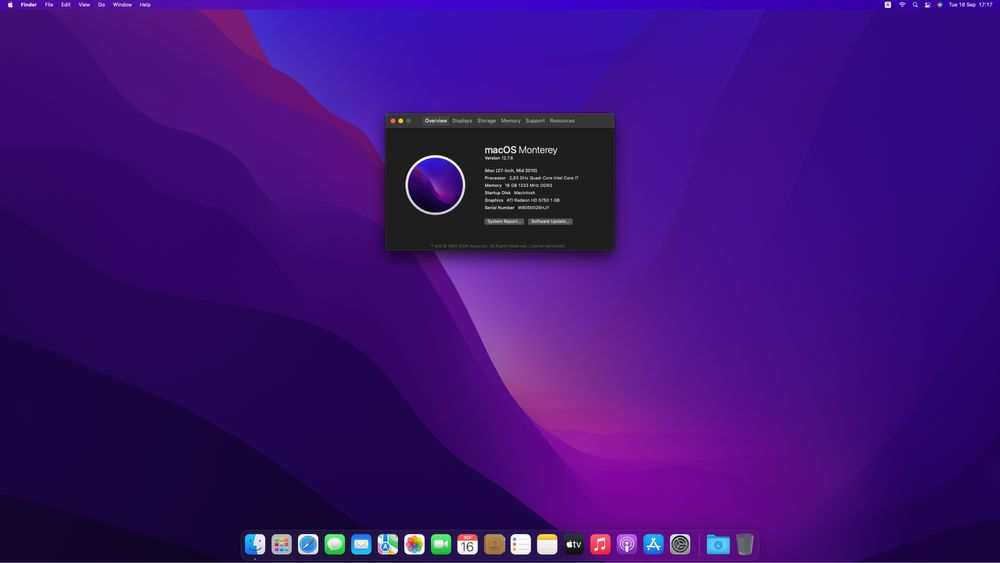Click the Processor info line

(x=531, y=178)
